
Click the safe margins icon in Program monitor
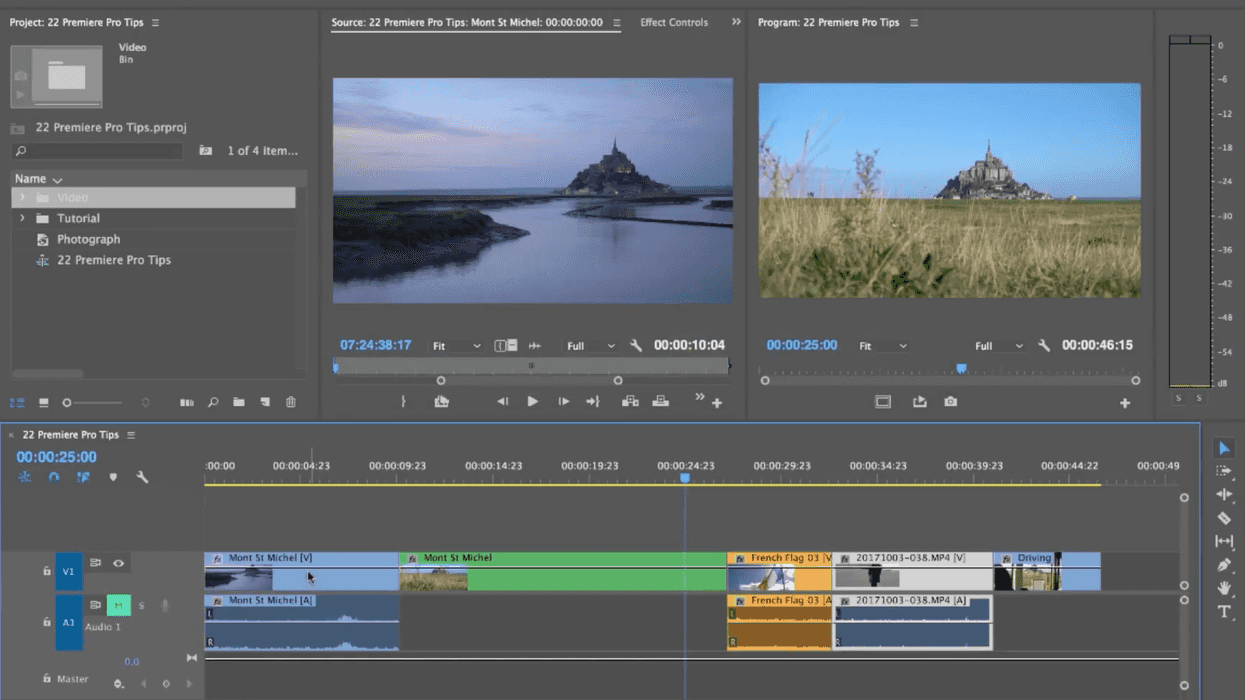(x=883, y=402)
